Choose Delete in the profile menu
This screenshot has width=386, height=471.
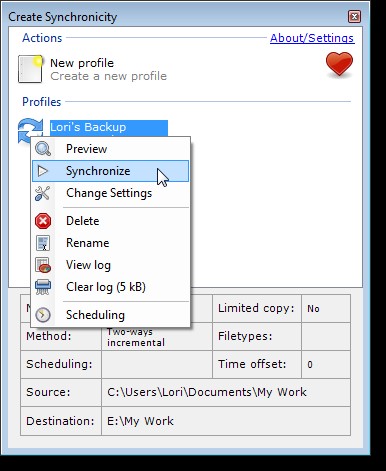click(x=110, y=221)
